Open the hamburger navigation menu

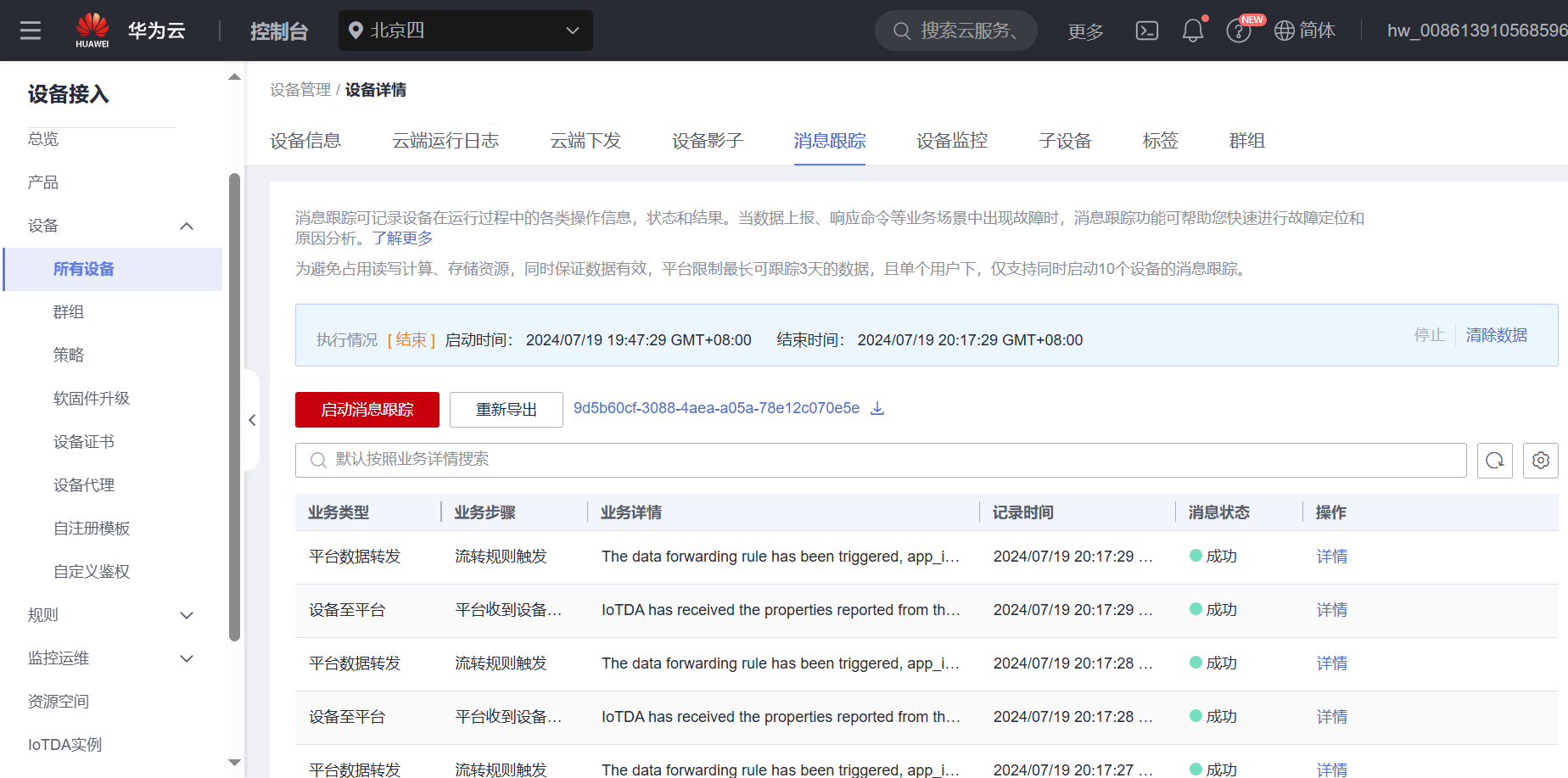[31, 31]
